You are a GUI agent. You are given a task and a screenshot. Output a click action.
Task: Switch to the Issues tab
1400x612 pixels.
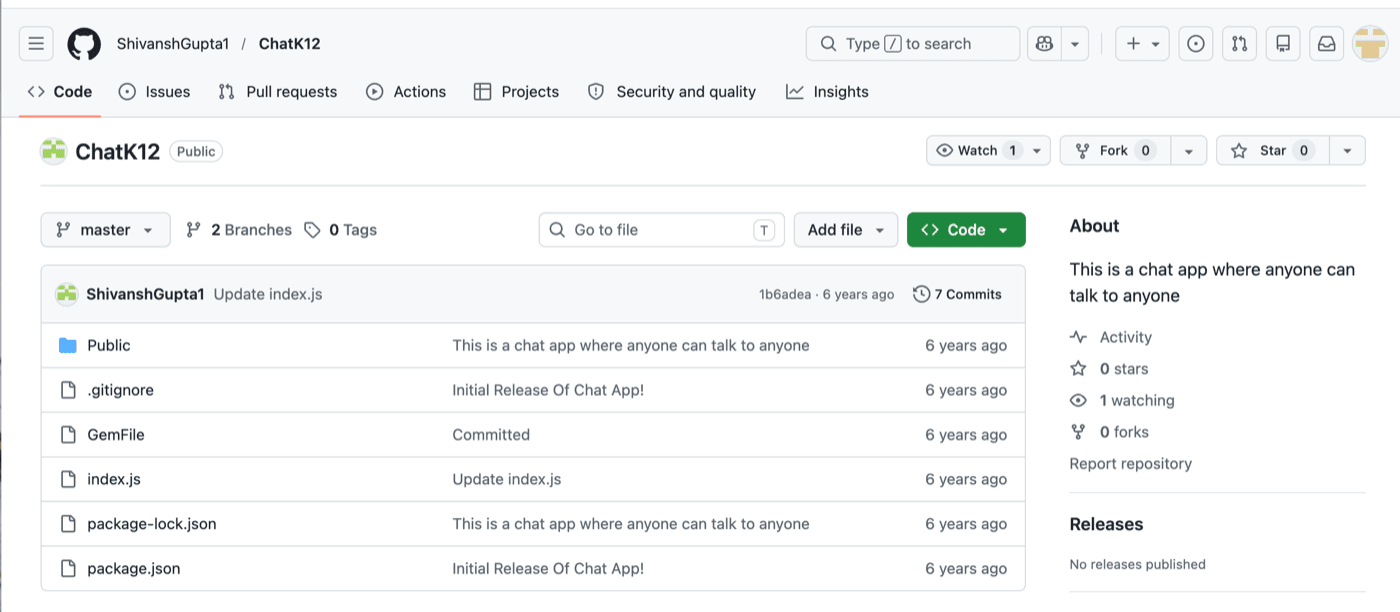(154, 92)
